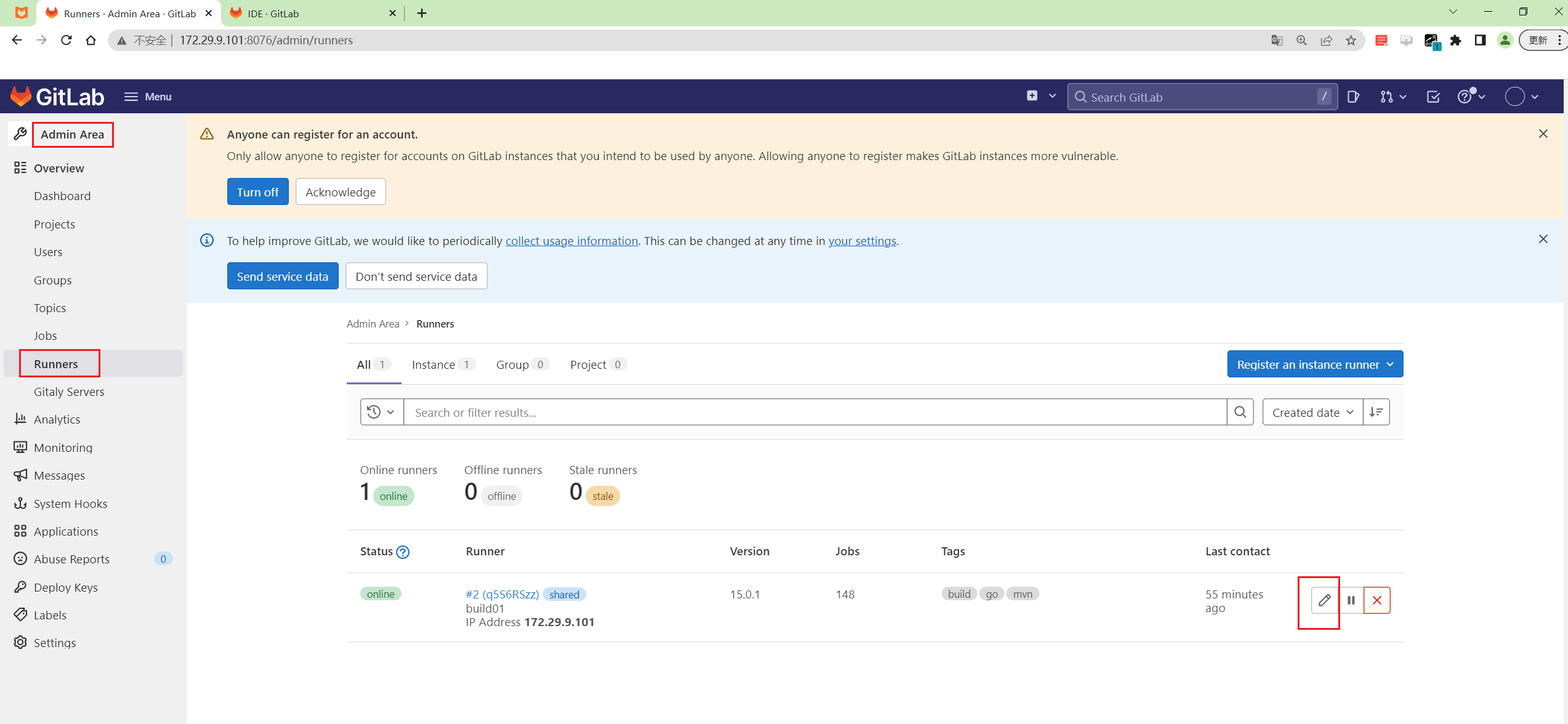Click Send service data button
Viewport: 1568px width, 724px height.
(x=283, y=276)
